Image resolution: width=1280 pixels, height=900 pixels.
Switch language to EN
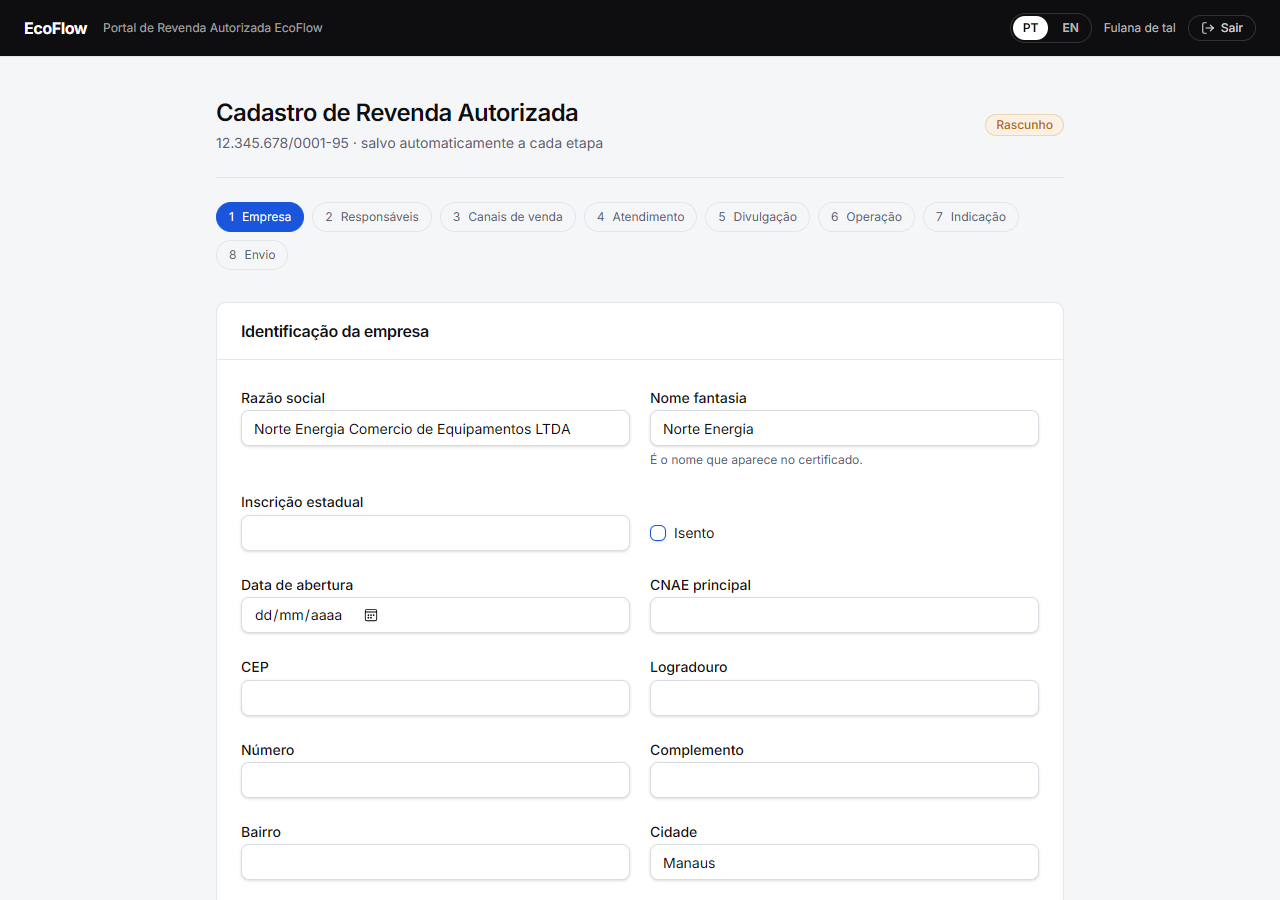click(1070, 28)
